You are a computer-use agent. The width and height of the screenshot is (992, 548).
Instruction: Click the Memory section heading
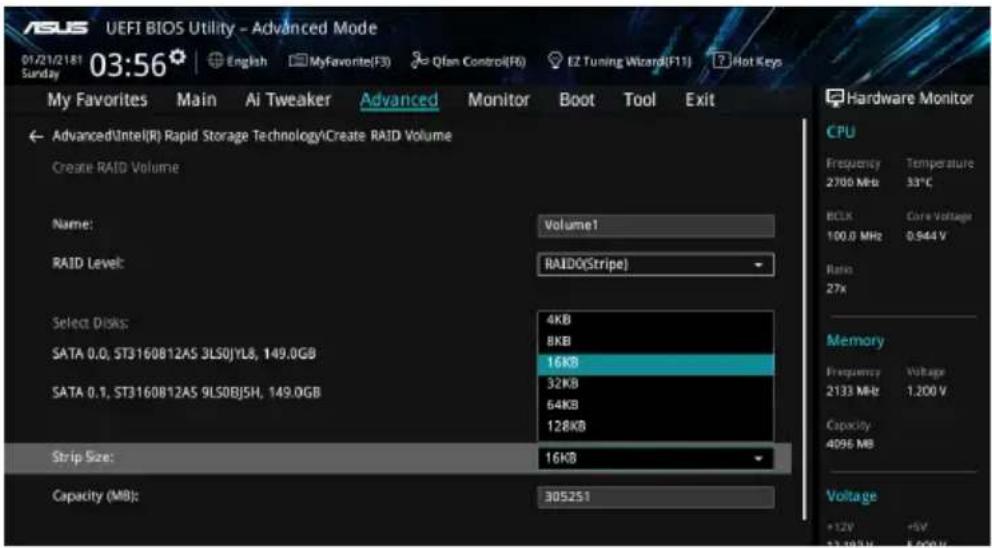(855, 340)
